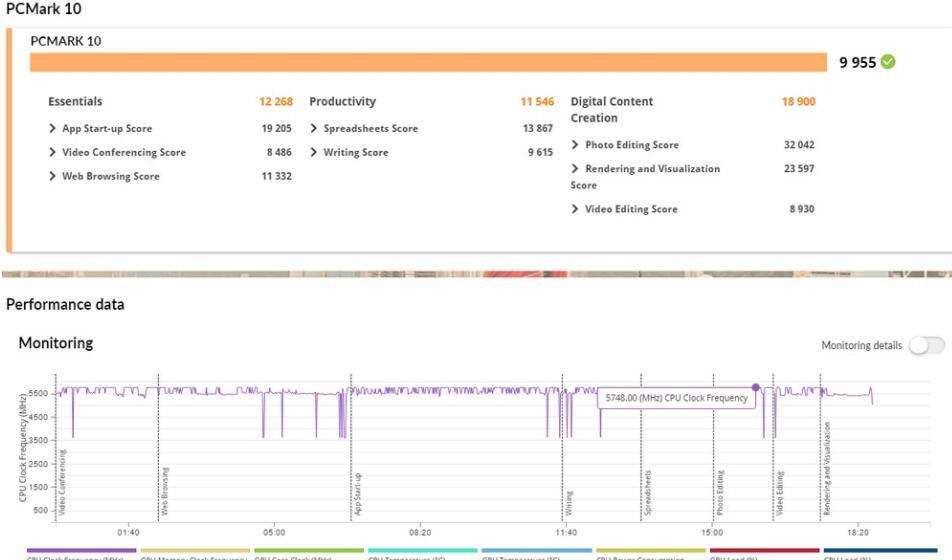Click the green GPU Core Clock legend bar
Screen dimensions: 952x560
click(x=308, y=550)
